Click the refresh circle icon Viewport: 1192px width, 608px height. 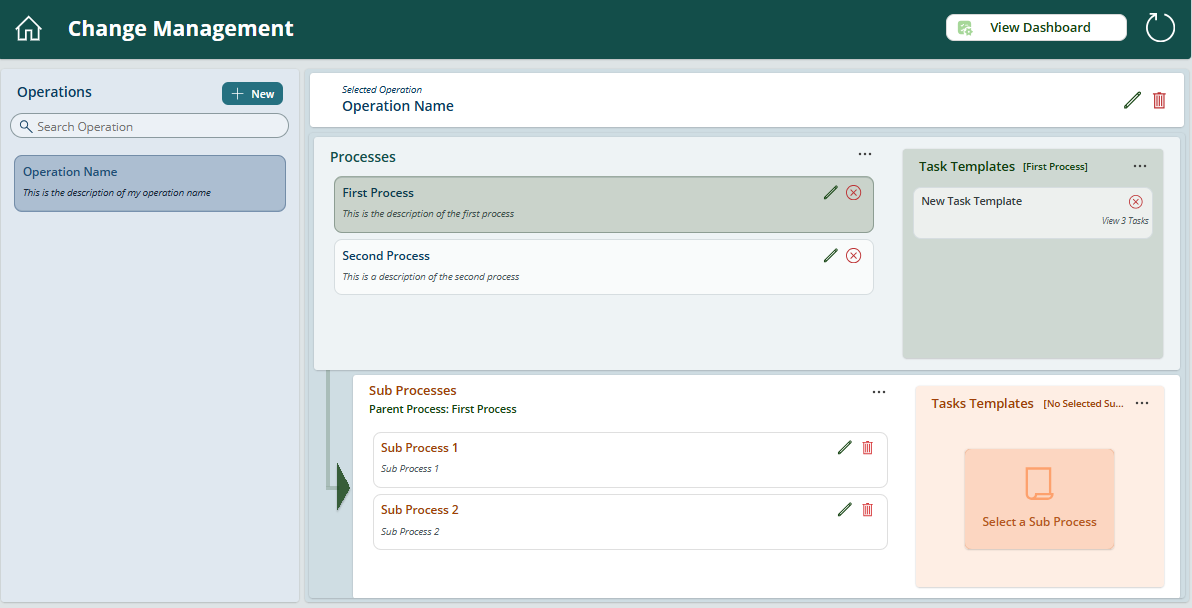[x=1160, y=28]
